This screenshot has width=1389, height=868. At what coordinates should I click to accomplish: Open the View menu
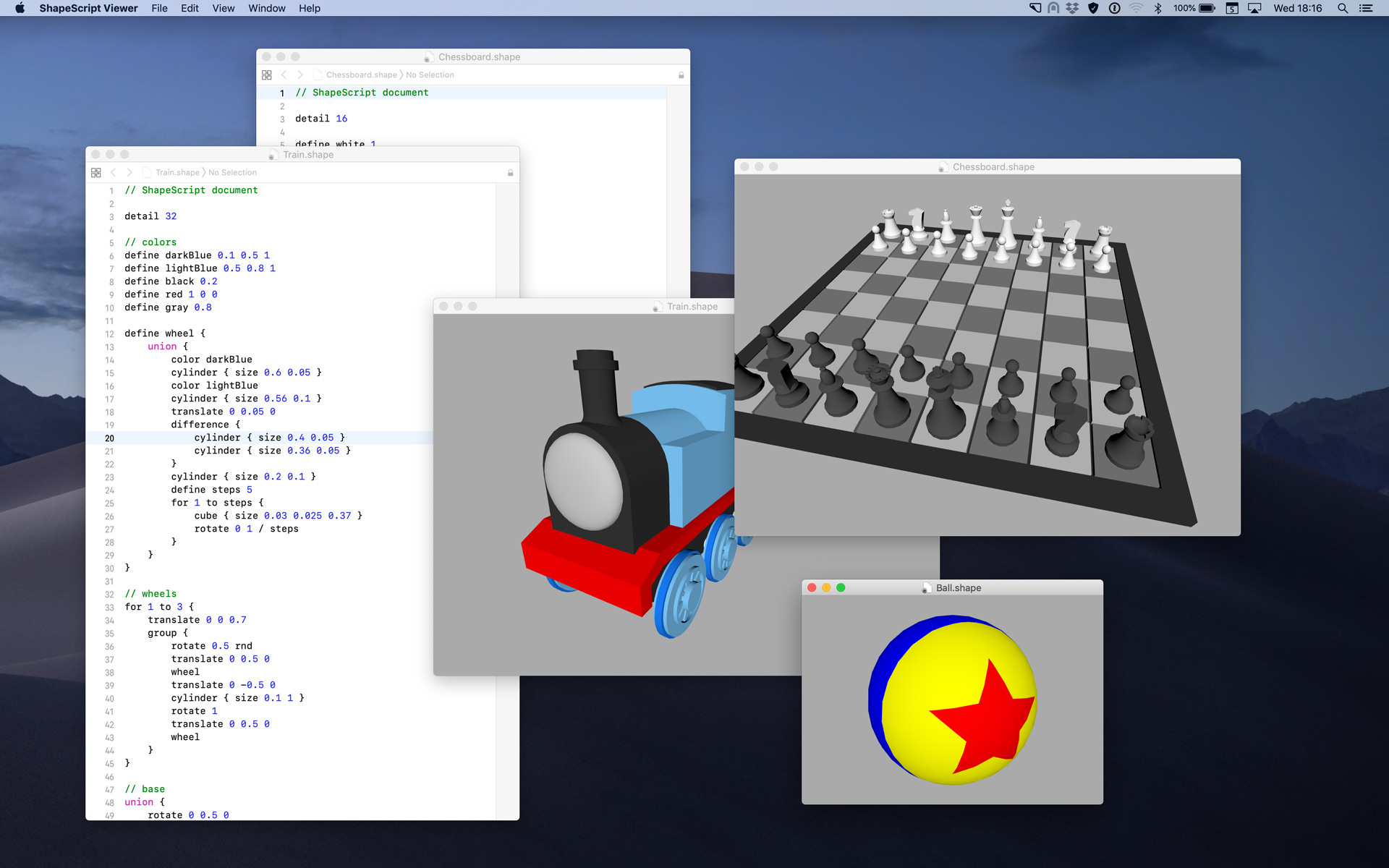click(223, 9)
